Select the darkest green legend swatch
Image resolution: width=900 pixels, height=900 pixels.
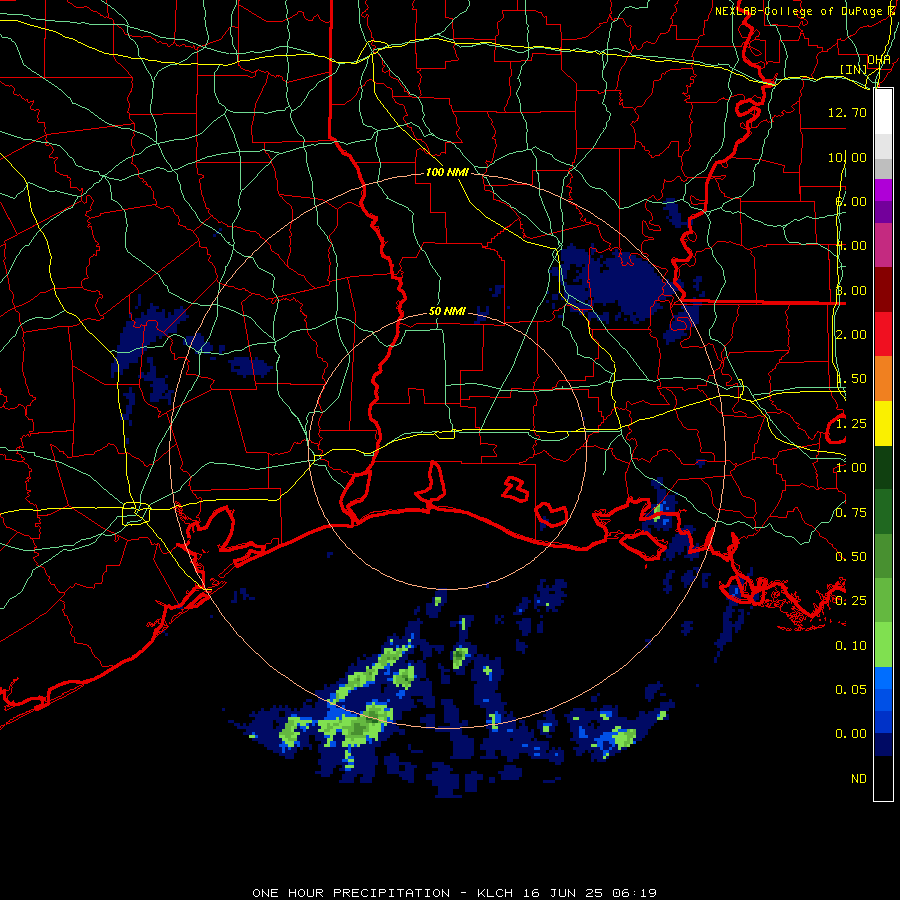(x=883, y=467)
